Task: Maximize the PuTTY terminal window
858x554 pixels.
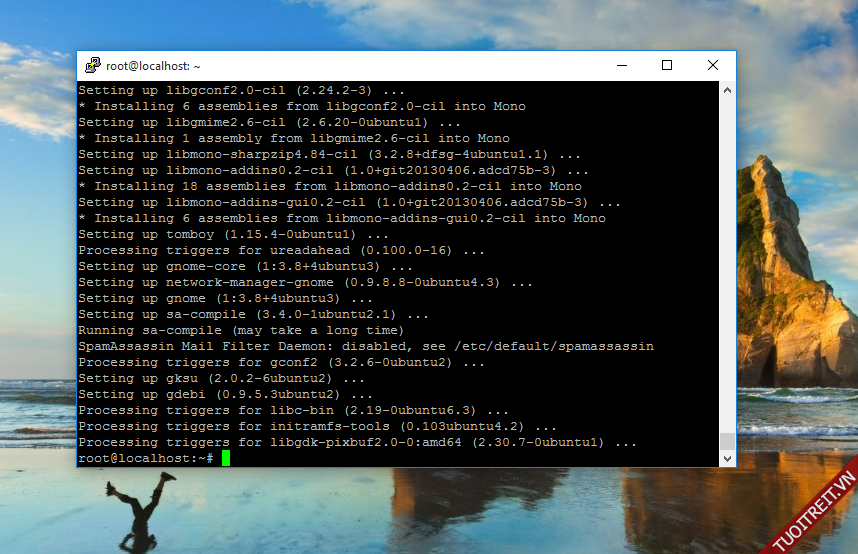Action: click(x=667, y=66)
